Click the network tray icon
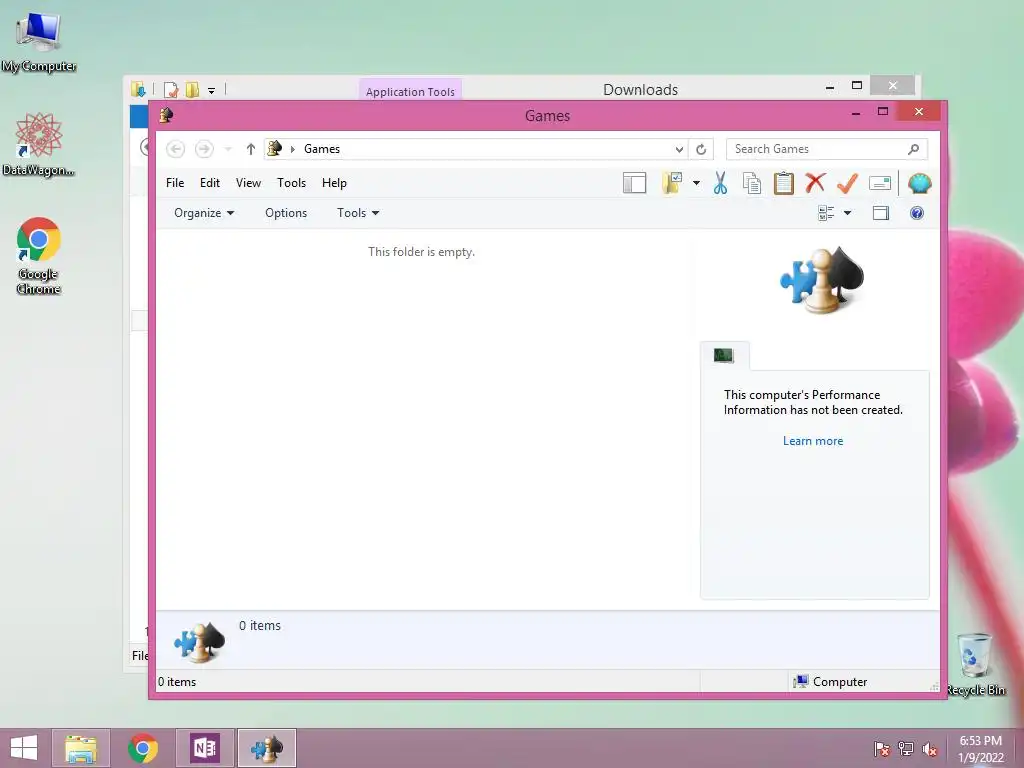The image size is (1024, 768). (x=906, y=748)
